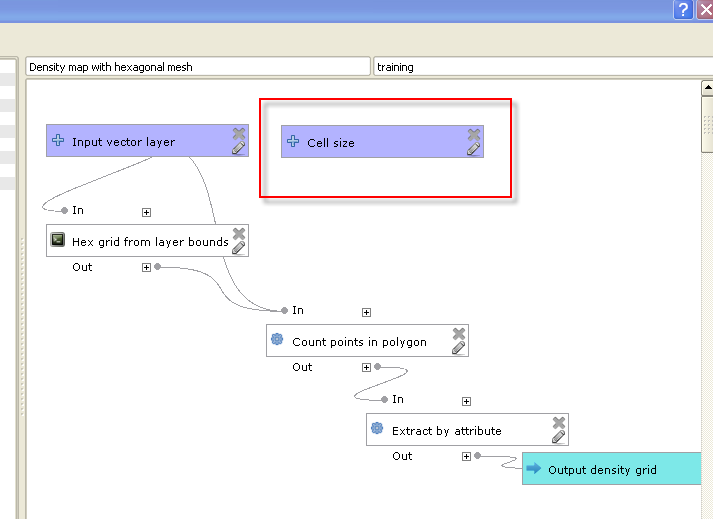Click Extract by attribute 'Out' label
The width and height of the screenshot is (713, 519).
click(402, 456)
